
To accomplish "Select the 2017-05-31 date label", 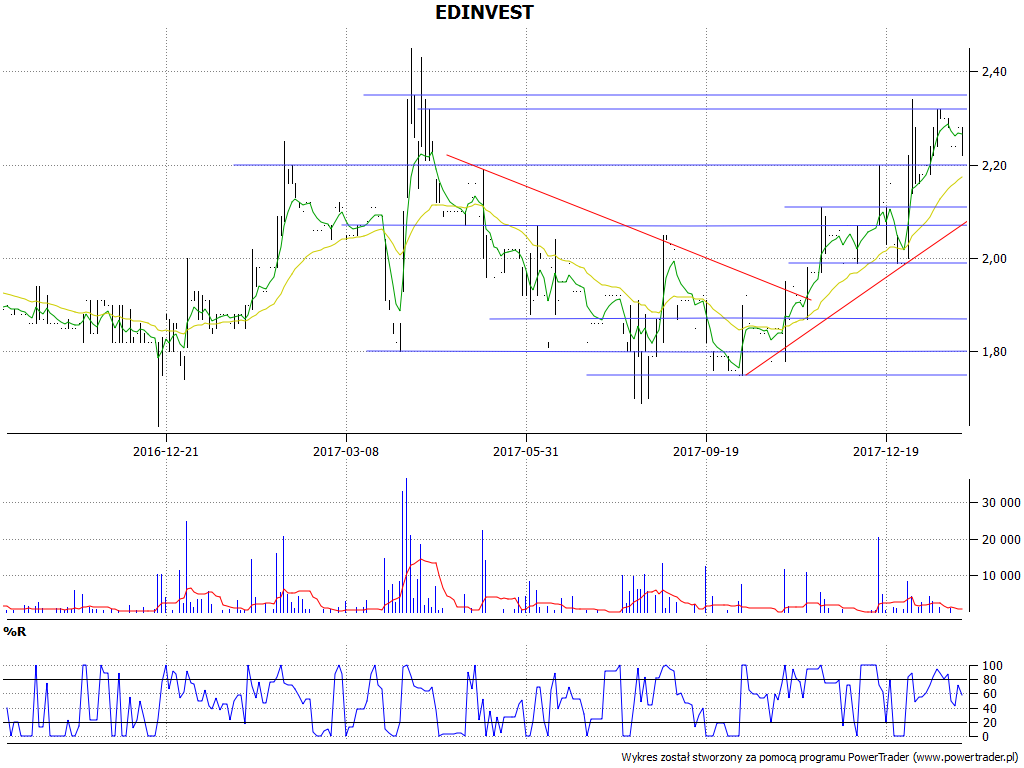I will coord(526,451).
